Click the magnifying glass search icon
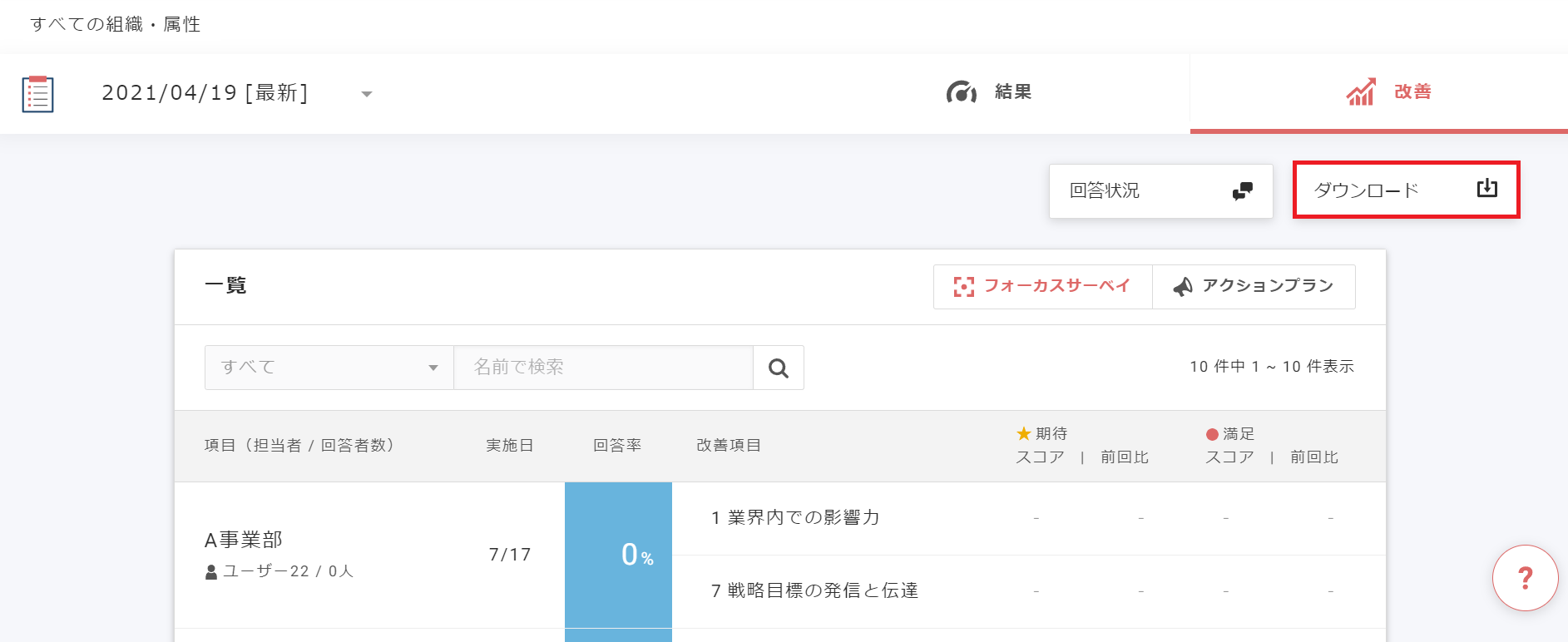This screenshot has width=1568, height=642. coord(778,368)
